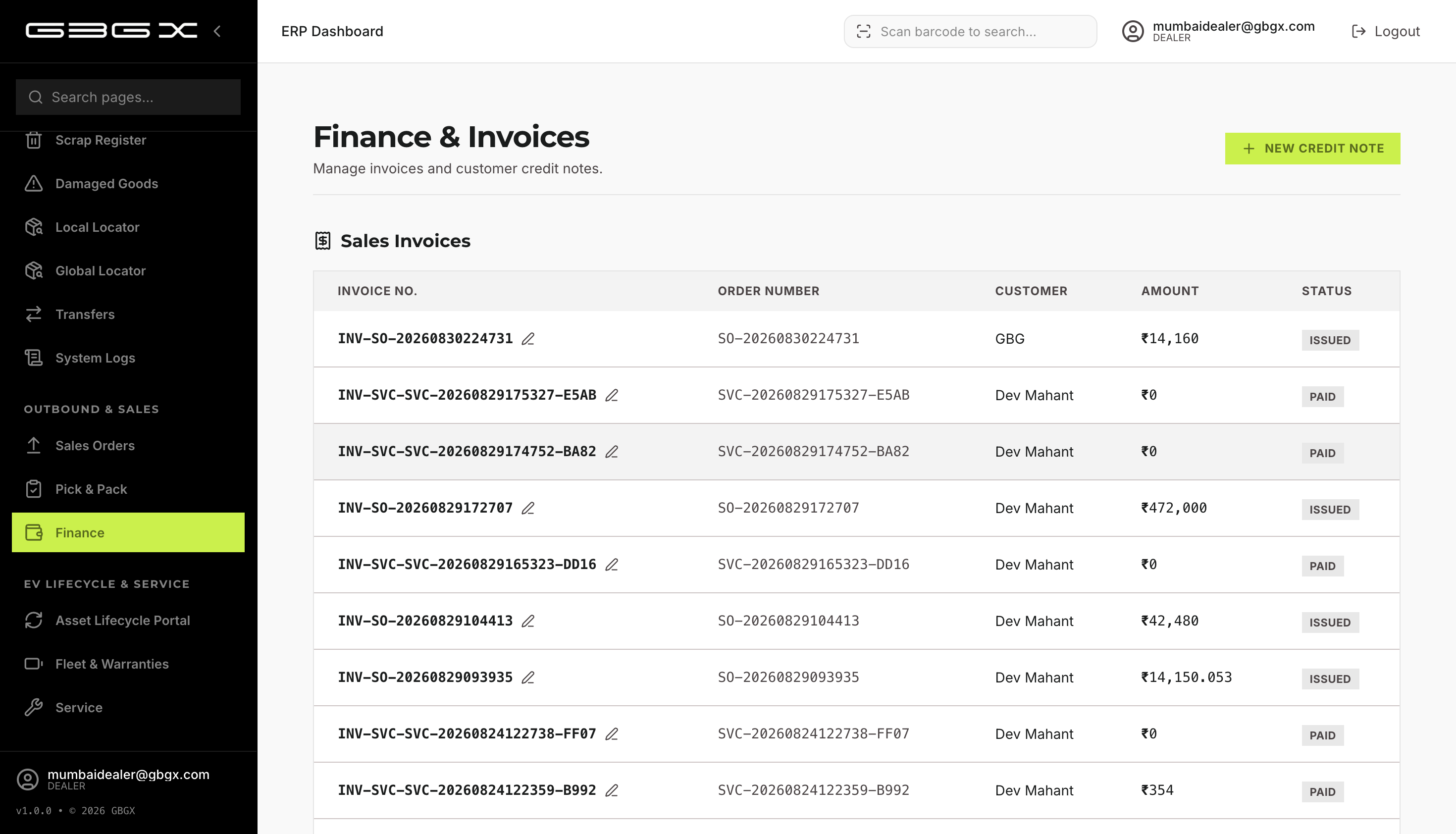The width and height of the screenshot is (1456, 834).
Task: Click customer GBG in first row
Action: pos(1010,339)
